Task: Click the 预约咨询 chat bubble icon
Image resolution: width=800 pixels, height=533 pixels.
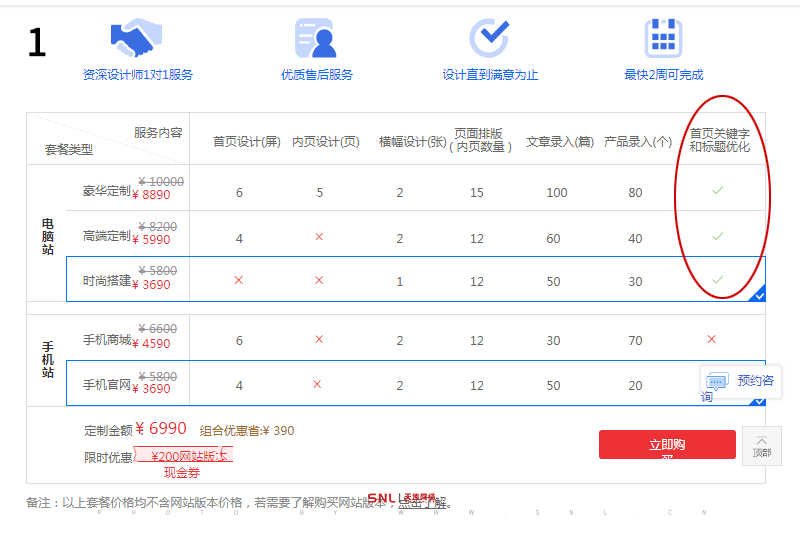Action: coord(717,381)
